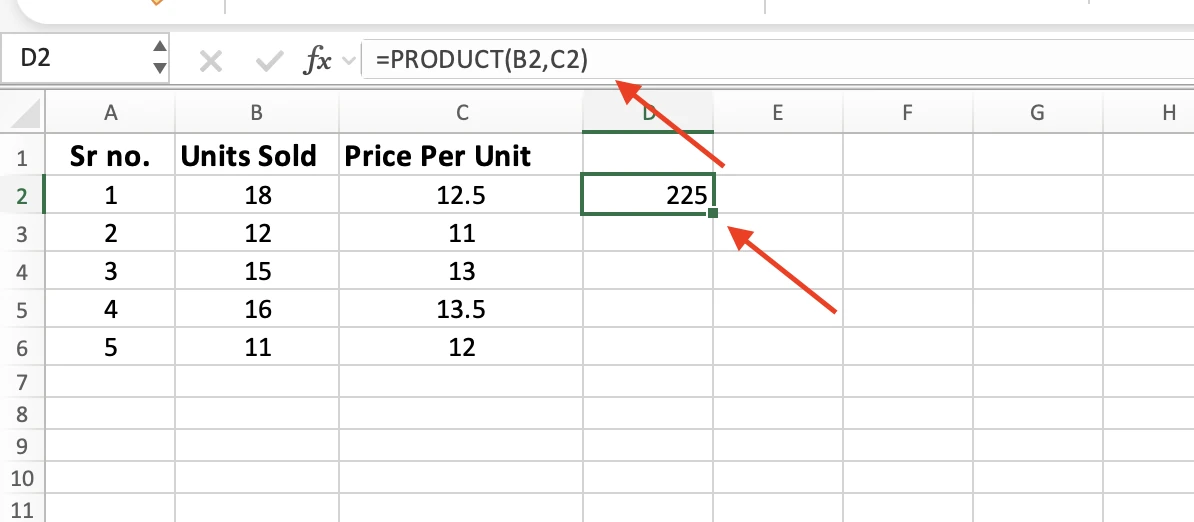This screenshot has width=1194, height=522.
Task: Click the Select All corner triangle
Action: point(23,113)
